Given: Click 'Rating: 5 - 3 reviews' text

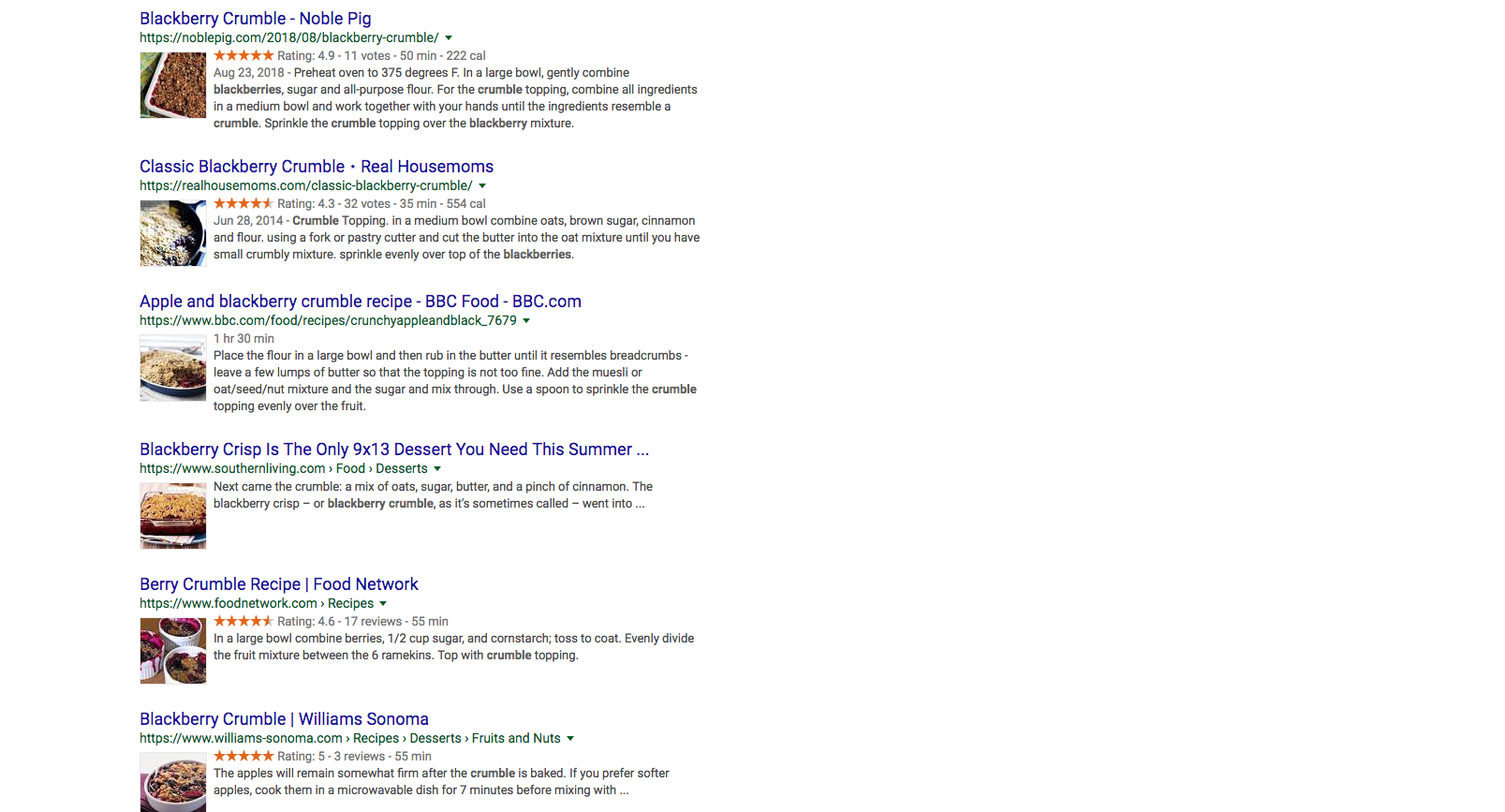Looking at the screenshot, I should [x=332, y=757].
